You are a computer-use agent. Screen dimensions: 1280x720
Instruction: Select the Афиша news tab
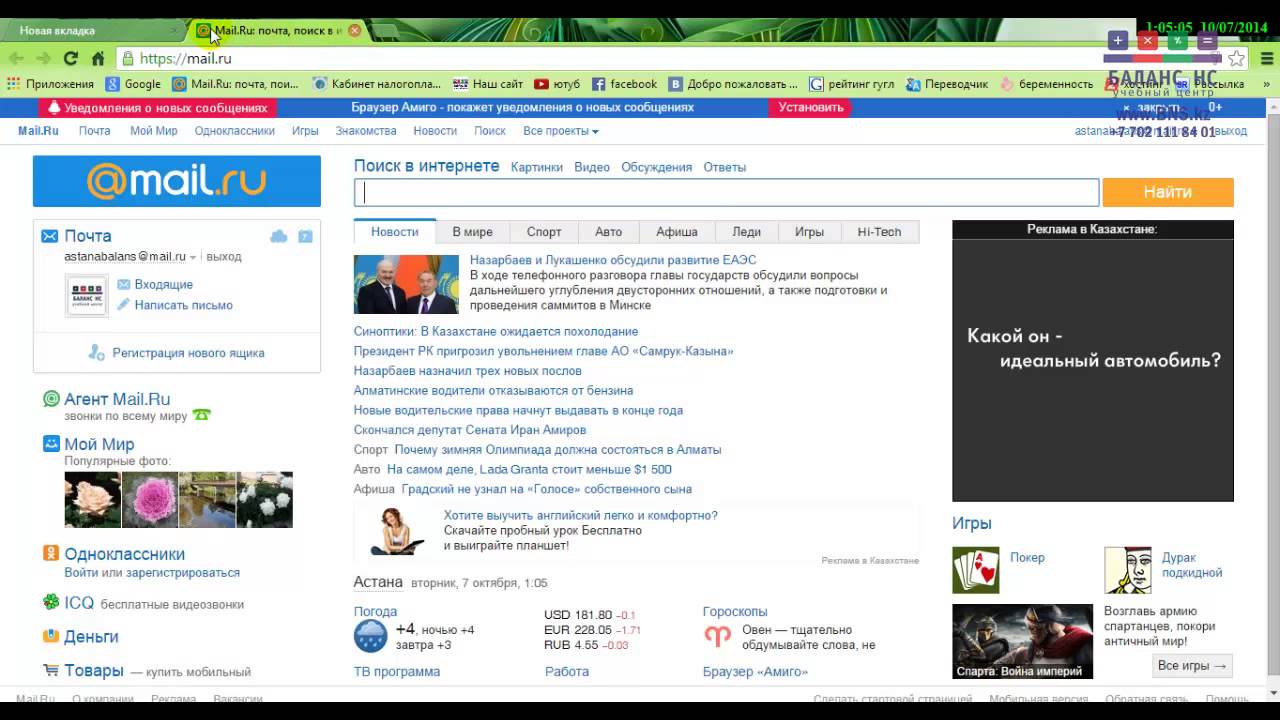[x=677, y=232]
